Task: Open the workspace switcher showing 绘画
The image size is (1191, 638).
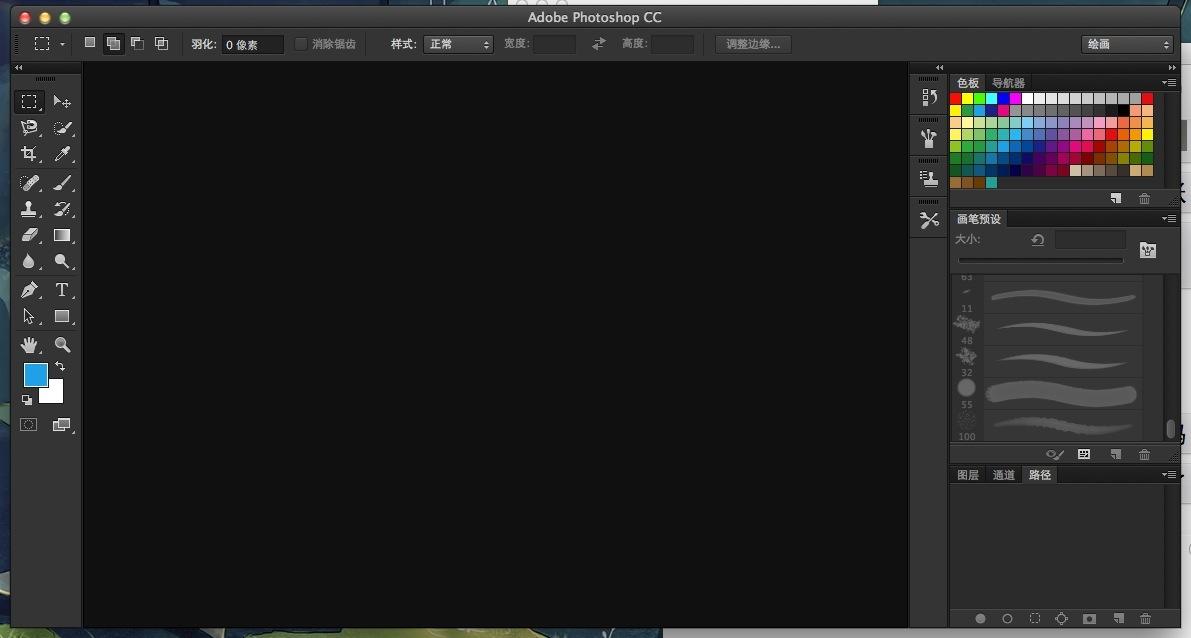Action: tap(1126, 43)
